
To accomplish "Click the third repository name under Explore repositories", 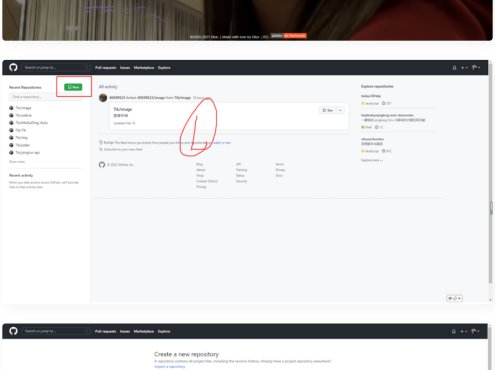I will (x=373, y=139).
